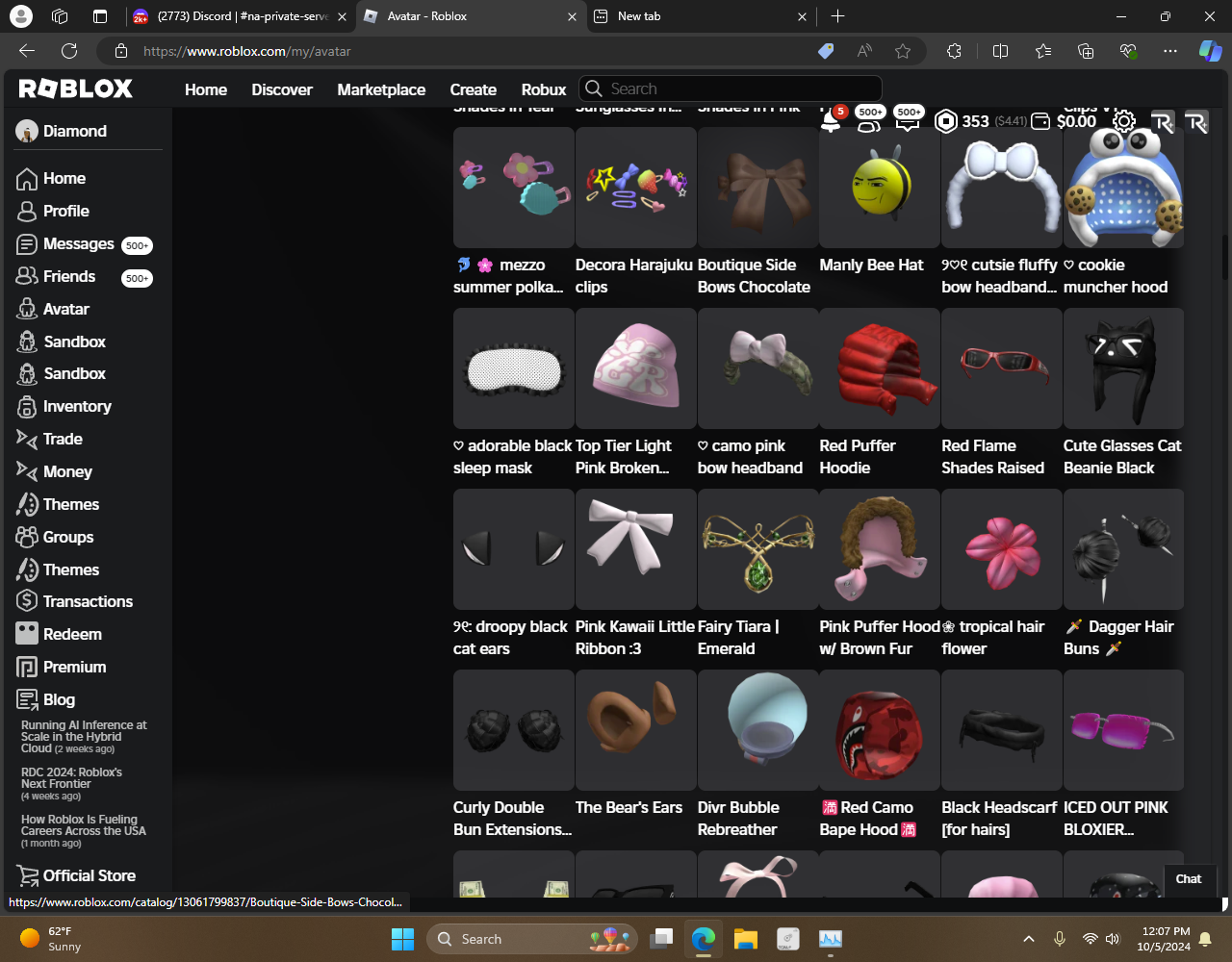Select the ICED OUT PINK BLOXIER glasses item
The width and height of the screenshot is (1232, 962).
pos(1123,730)
